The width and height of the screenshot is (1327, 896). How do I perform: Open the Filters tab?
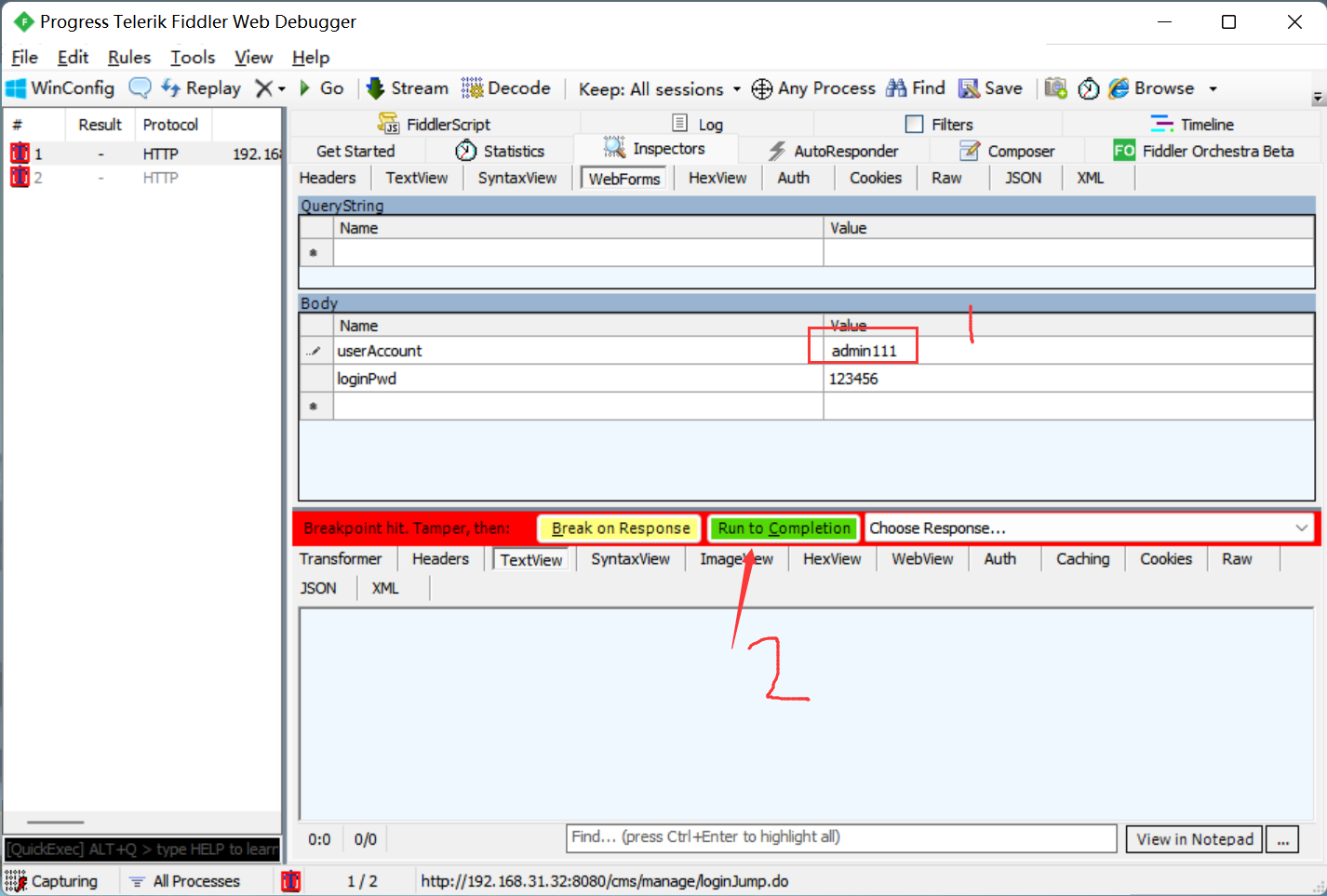click(939, 124)
